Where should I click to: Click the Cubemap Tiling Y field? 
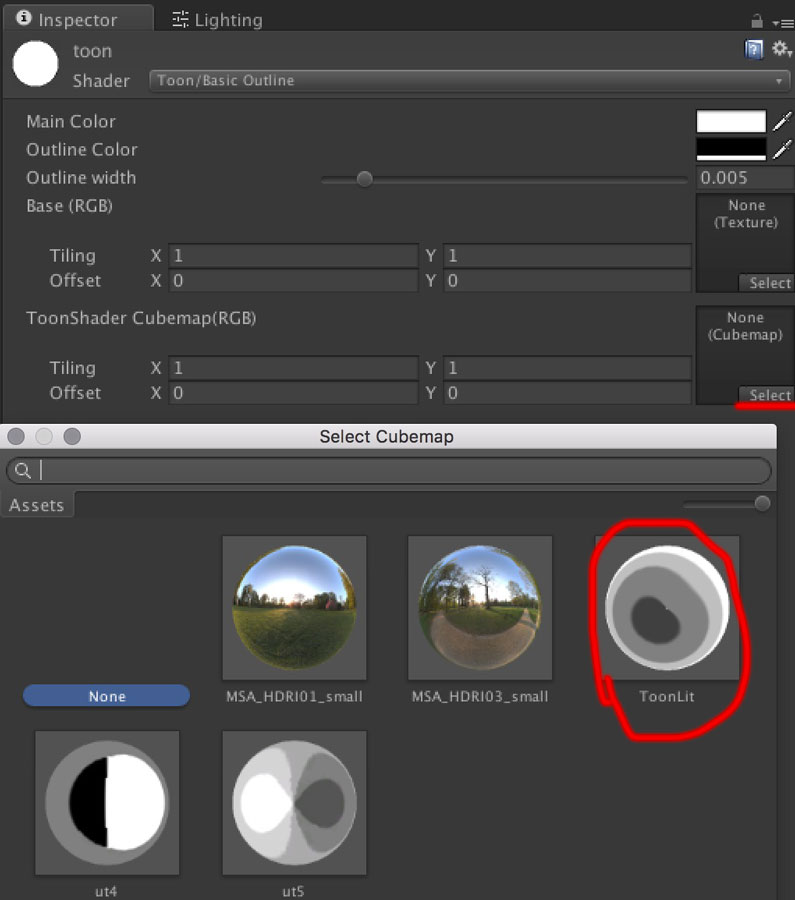(x=567, y=368)
